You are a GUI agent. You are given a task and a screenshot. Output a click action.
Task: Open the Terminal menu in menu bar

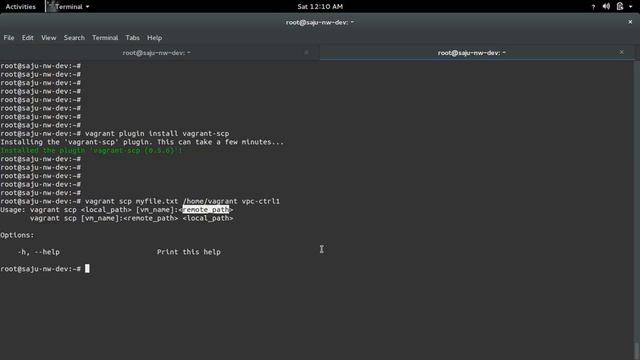click(x=105, y=38)
